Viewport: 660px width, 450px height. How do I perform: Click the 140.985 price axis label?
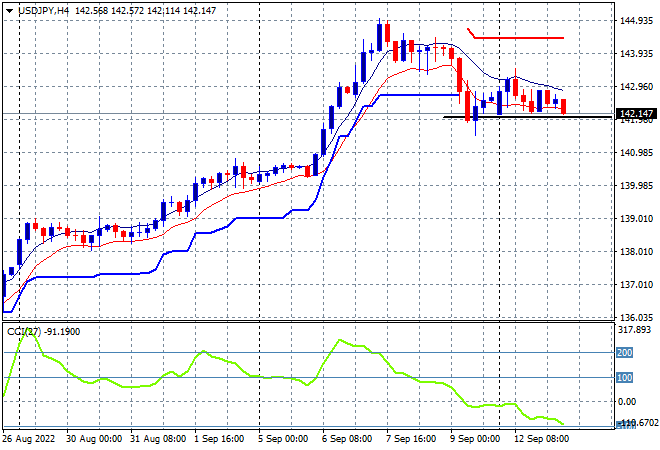pos(636,152)
